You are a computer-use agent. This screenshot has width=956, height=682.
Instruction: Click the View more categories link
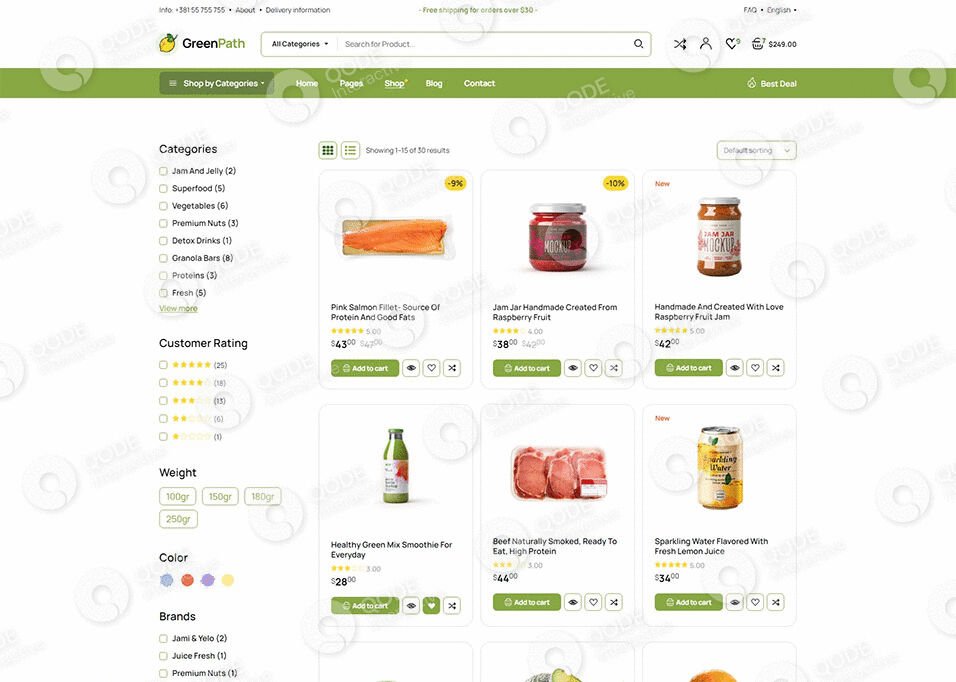pyautogui.click(x=178, y=308)
